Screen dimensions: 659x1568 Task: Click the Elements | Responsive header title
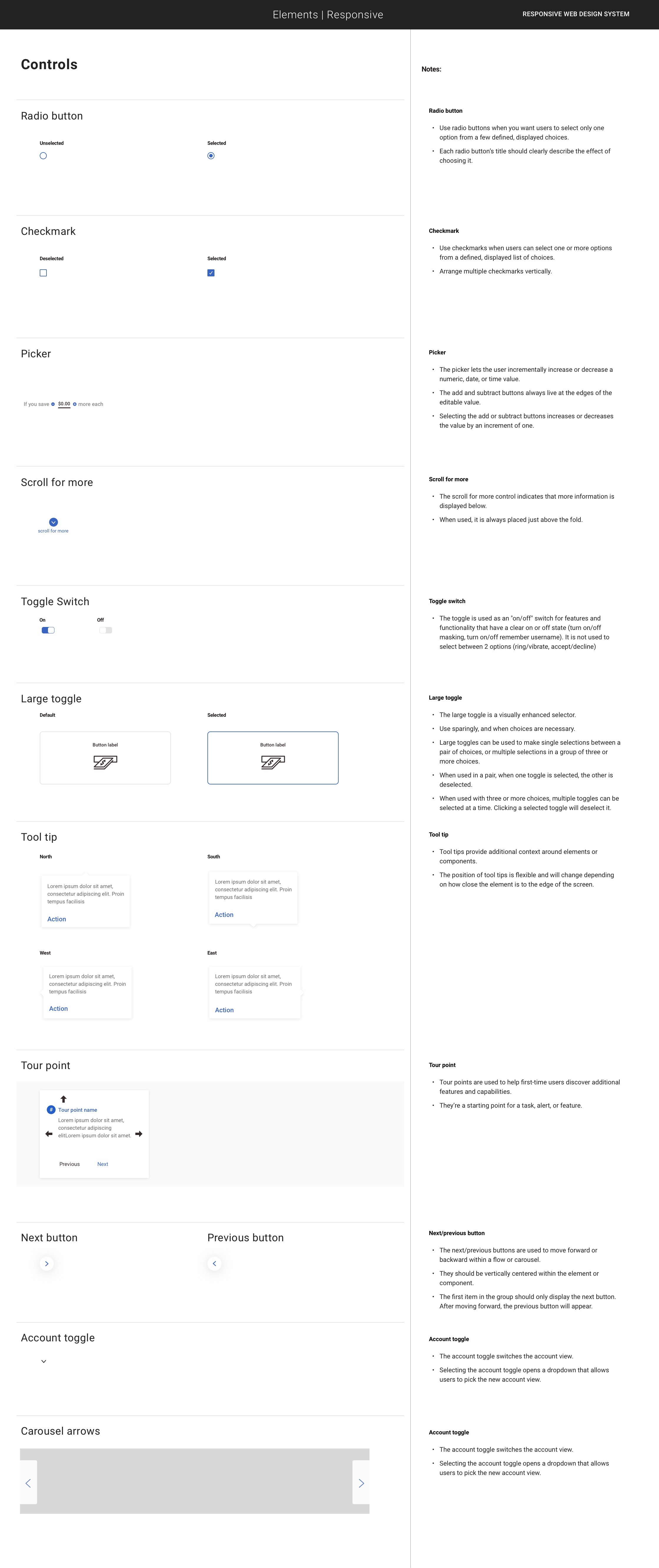pyautogui.click(x=328, y=15)
